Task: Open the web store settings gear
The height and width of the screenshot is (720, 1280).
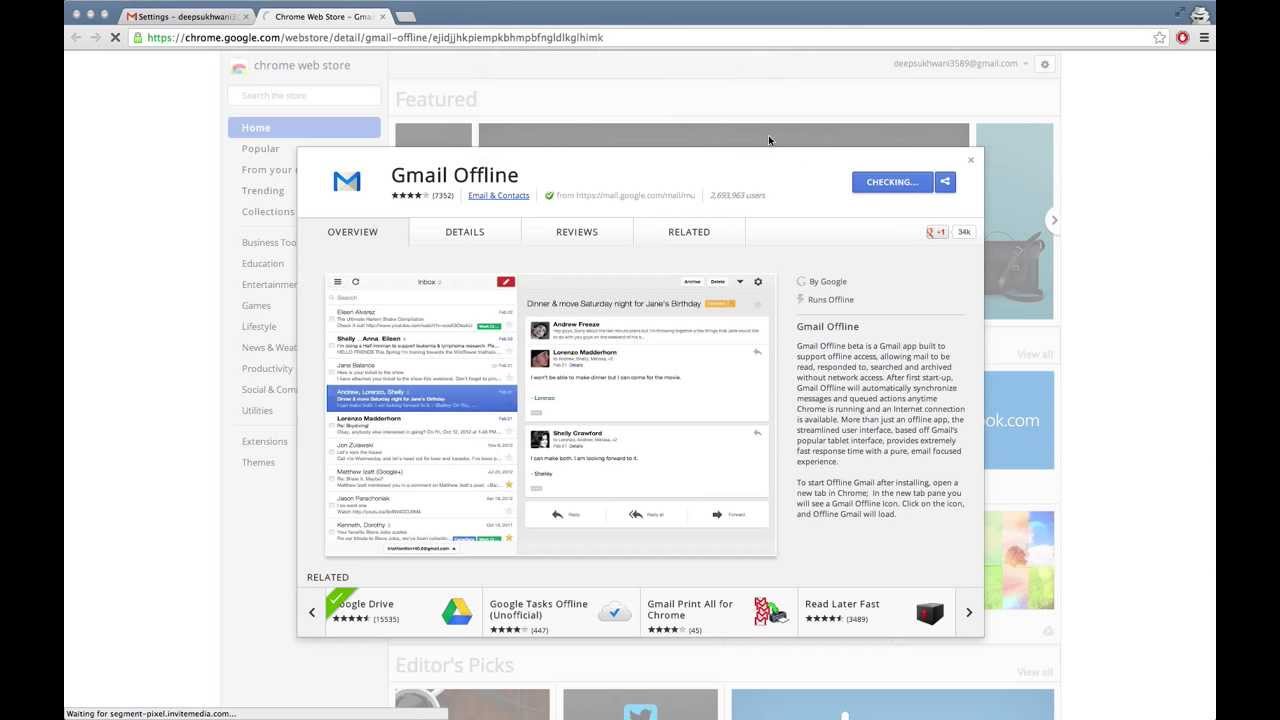Action: click(x=1045, y=64)
